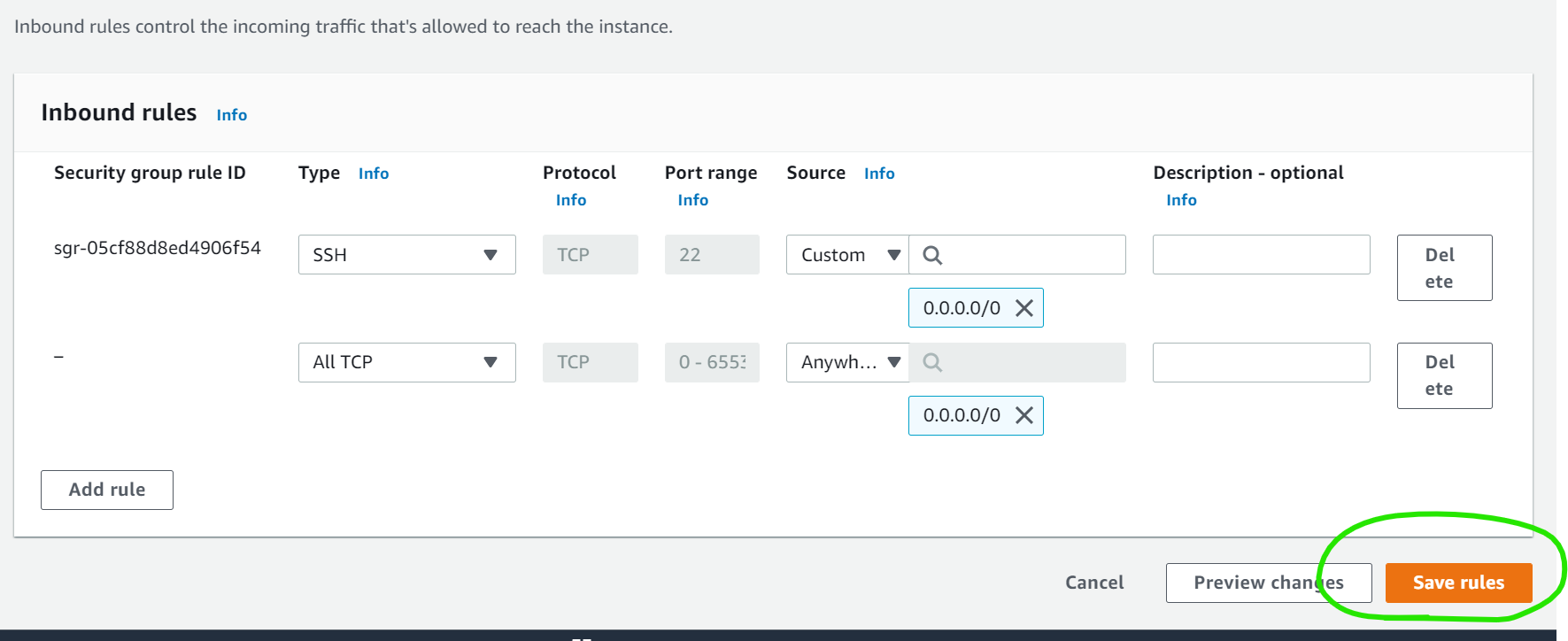Delete the SSH inbound rule
The image size is (1568, 641).
pos(1444,267)
